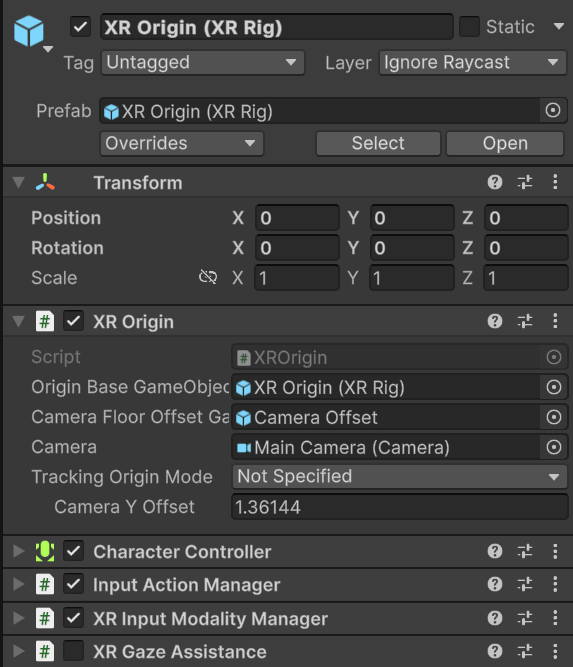
Task: Click the Rotation Y field
Action: (412, 248)
